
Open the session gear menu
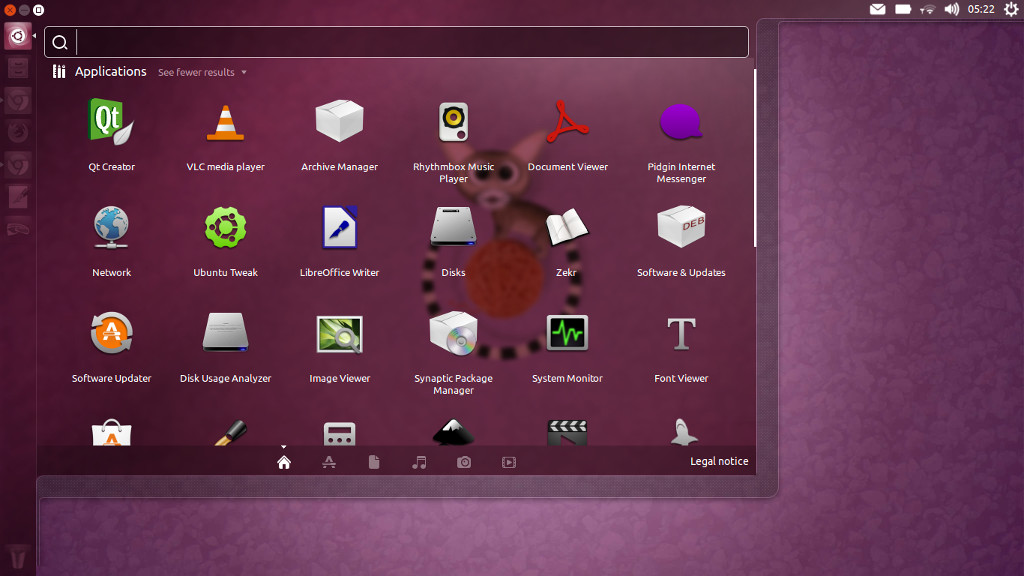1011,10
